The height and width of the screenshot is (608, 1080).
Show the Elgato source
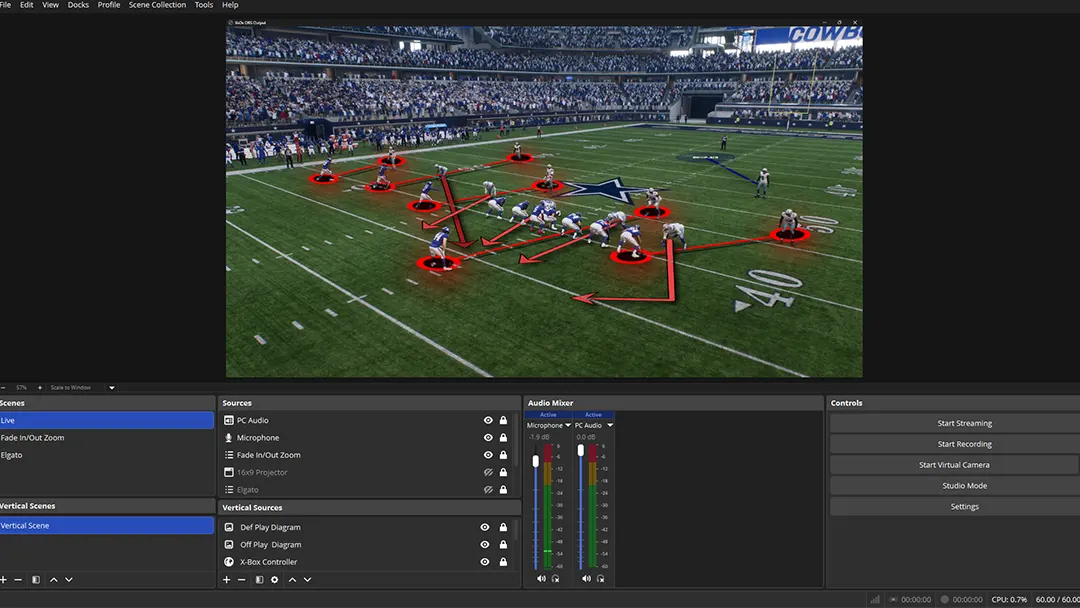click(x=488, y=490)
